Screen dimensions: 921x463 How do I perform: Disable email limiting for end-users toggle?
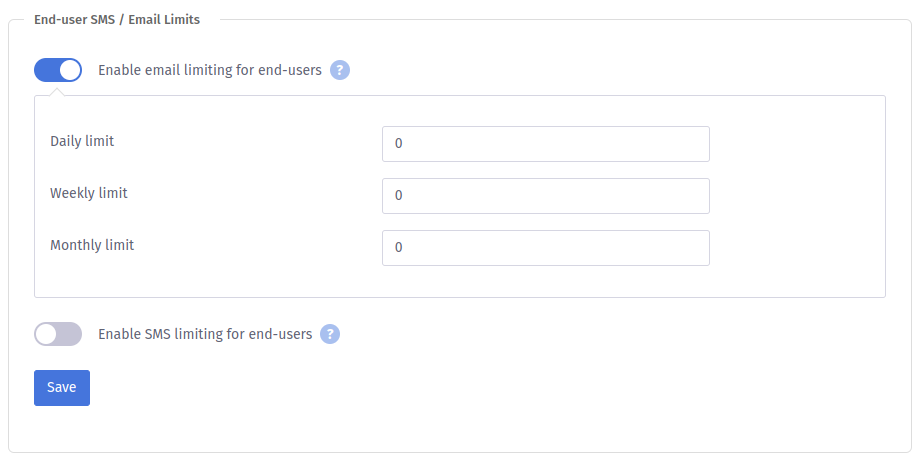point(58,70)
